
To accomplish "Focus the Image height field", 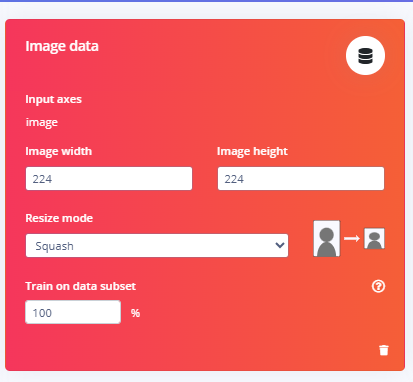I will click(x=301, y=179).
